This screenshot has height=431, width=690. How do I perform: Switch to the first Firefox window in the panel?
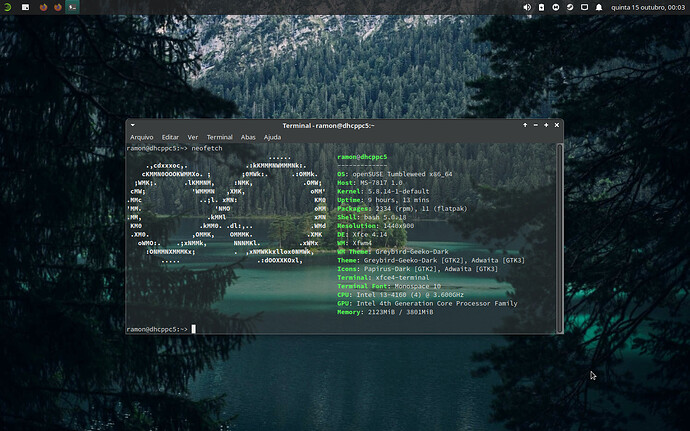[x=43, y=7]
